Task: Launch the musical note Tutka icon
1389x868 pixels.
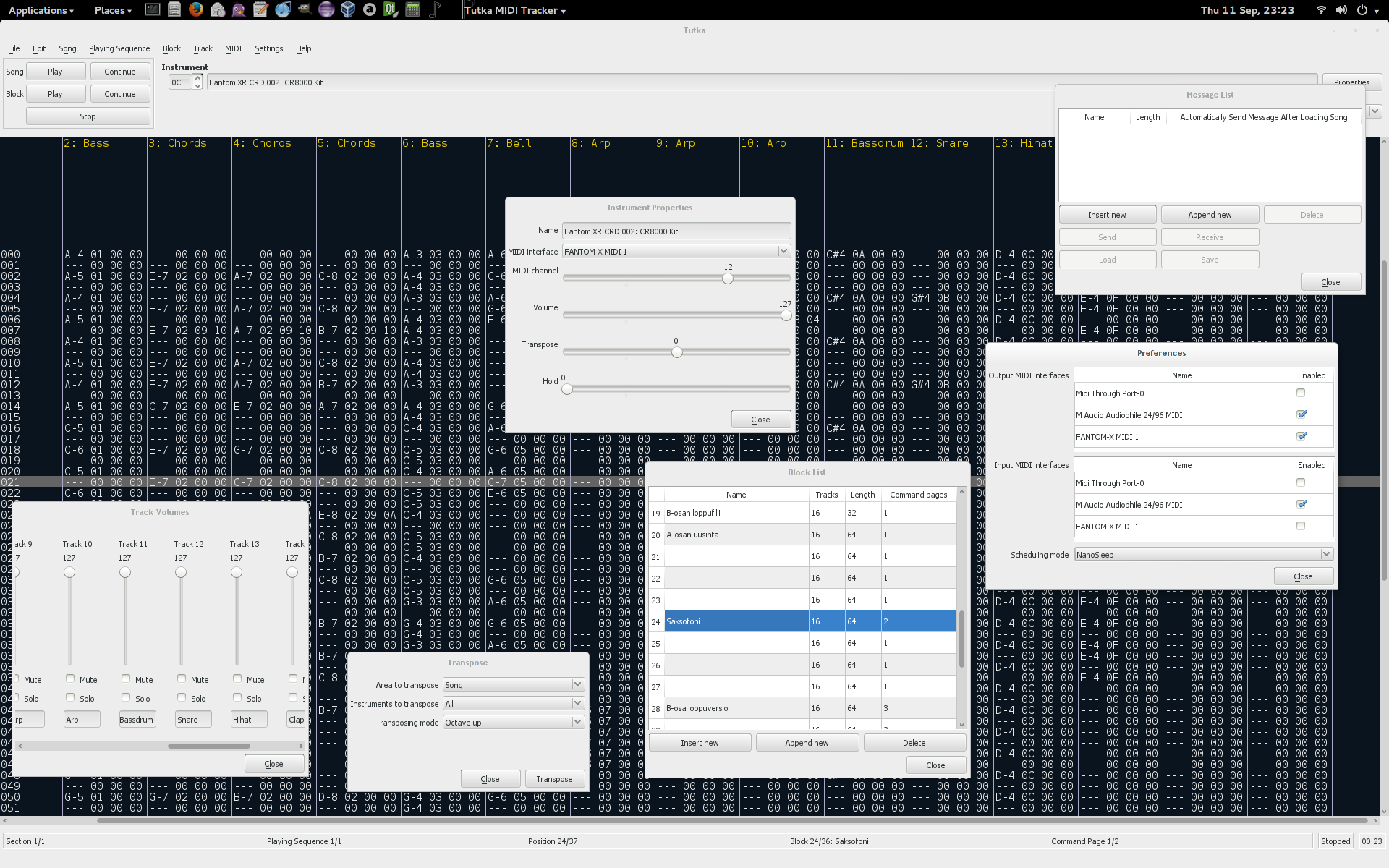Action: [x=435, y=10]
